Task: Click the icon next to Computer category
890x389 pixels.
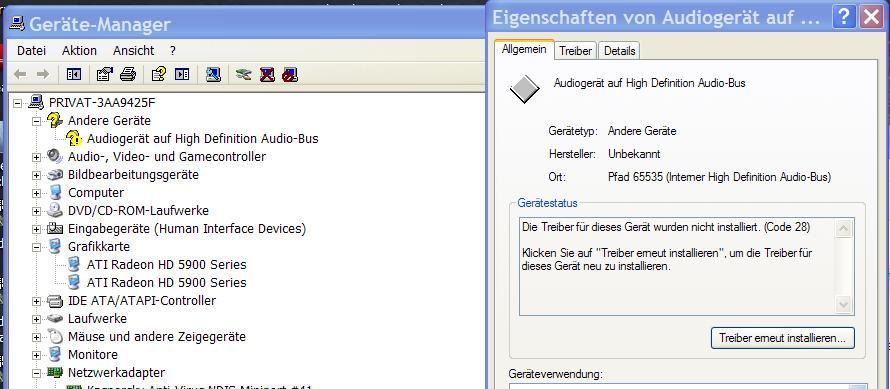Action: coord(55,193)
